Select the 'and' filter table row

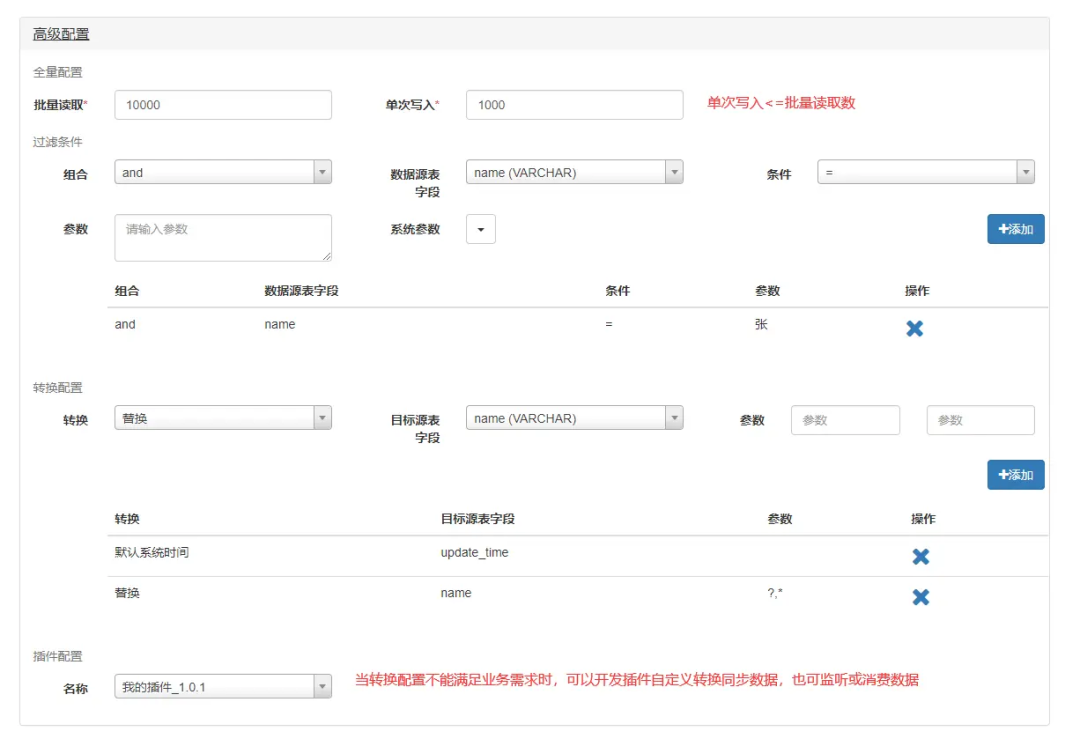click(400, 325)
